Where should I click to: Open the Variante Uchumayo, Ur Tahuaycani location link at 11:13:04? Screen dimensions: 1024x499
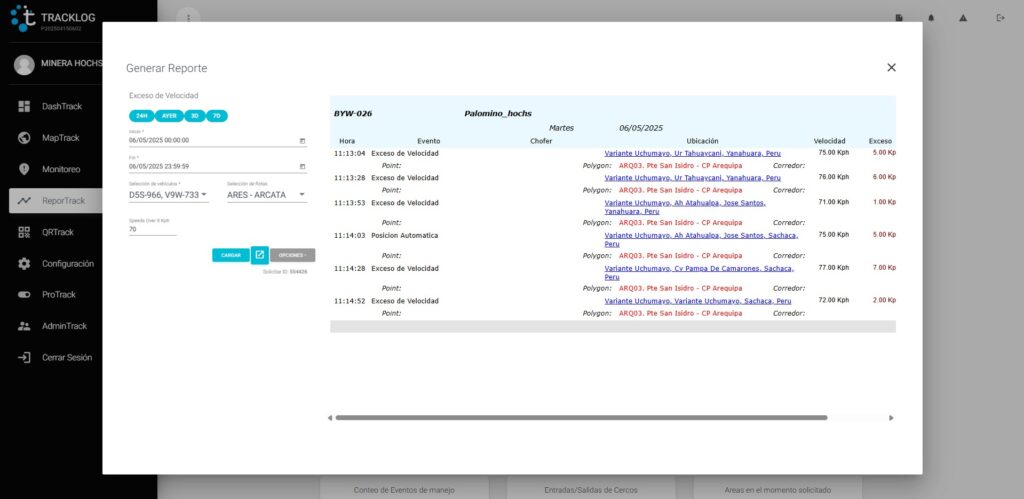tap(692, 153)
